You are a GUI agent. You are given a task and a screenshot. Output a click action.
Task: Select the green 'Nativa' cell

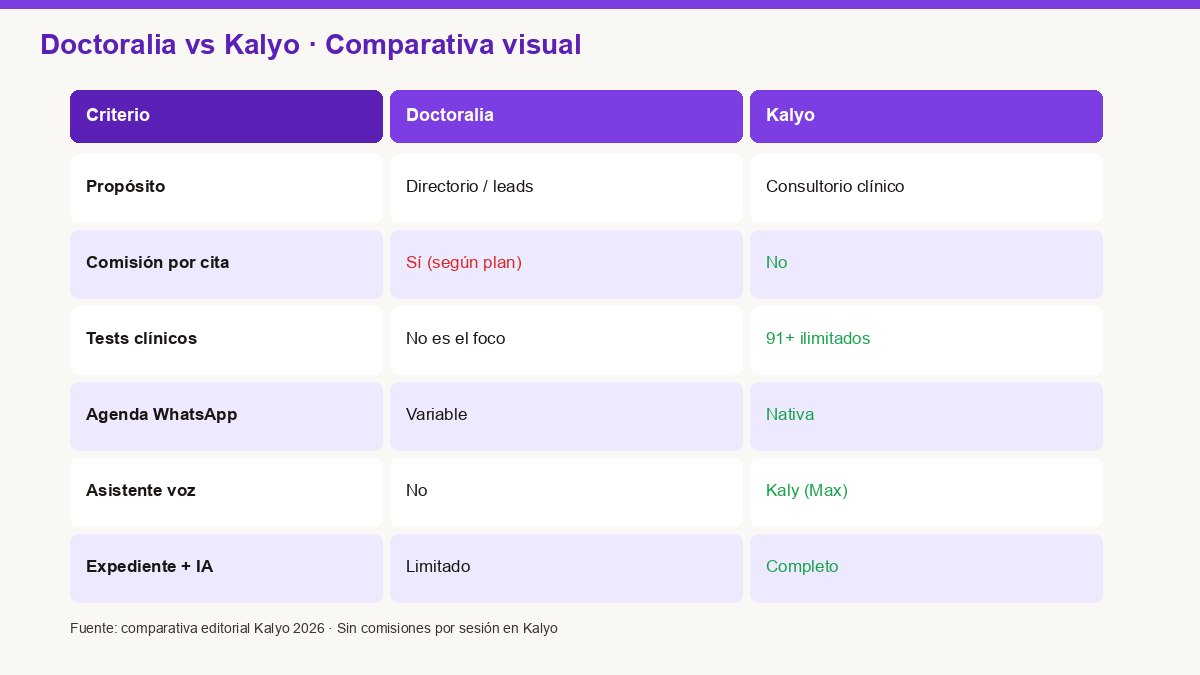pyautogui.click(x=926, y=416)
